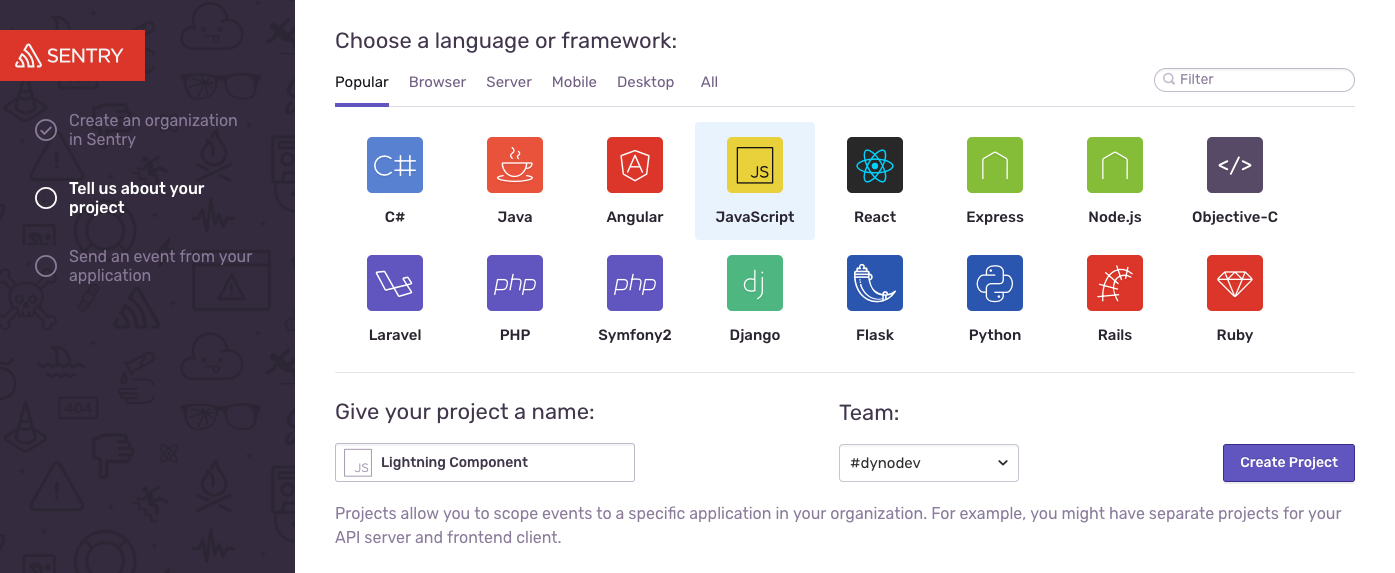Click the JavaScript label text
The height and width of the screenshot is (573, 1395).
pyautogui.click(x=755, y=217)
